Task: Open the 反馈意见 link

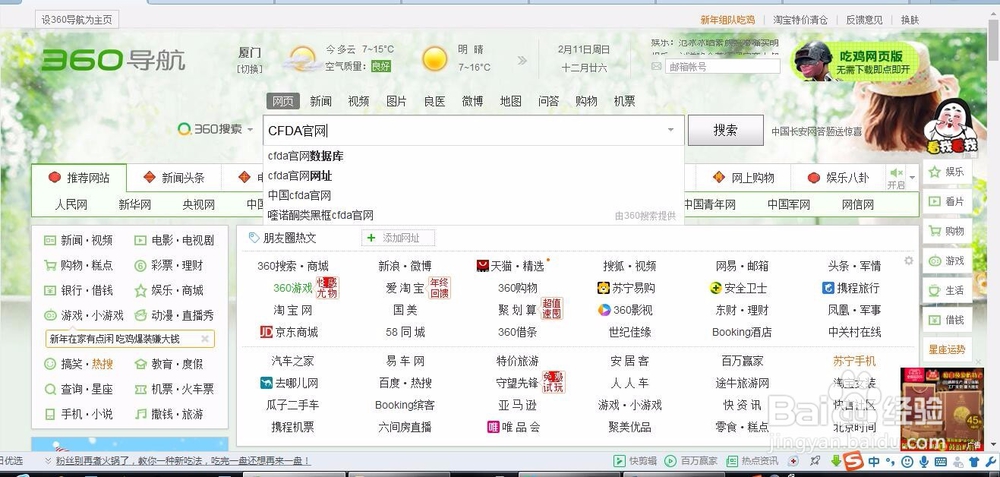Action: [x=864, y=20]
